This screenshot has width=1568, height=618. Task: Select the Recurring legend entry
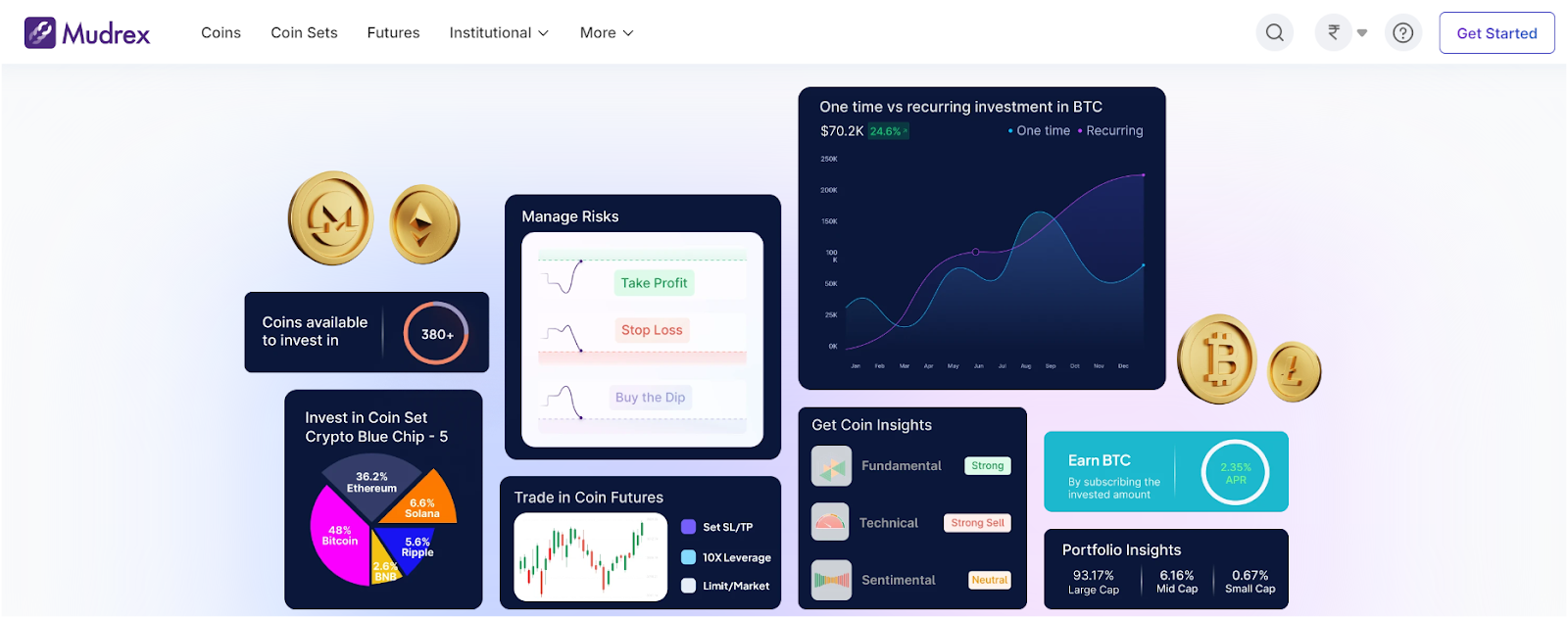click(1110, 130)
